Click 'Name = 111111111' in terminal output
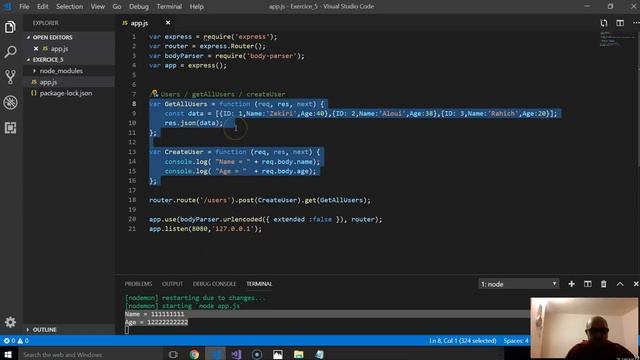 click(154, 314)
